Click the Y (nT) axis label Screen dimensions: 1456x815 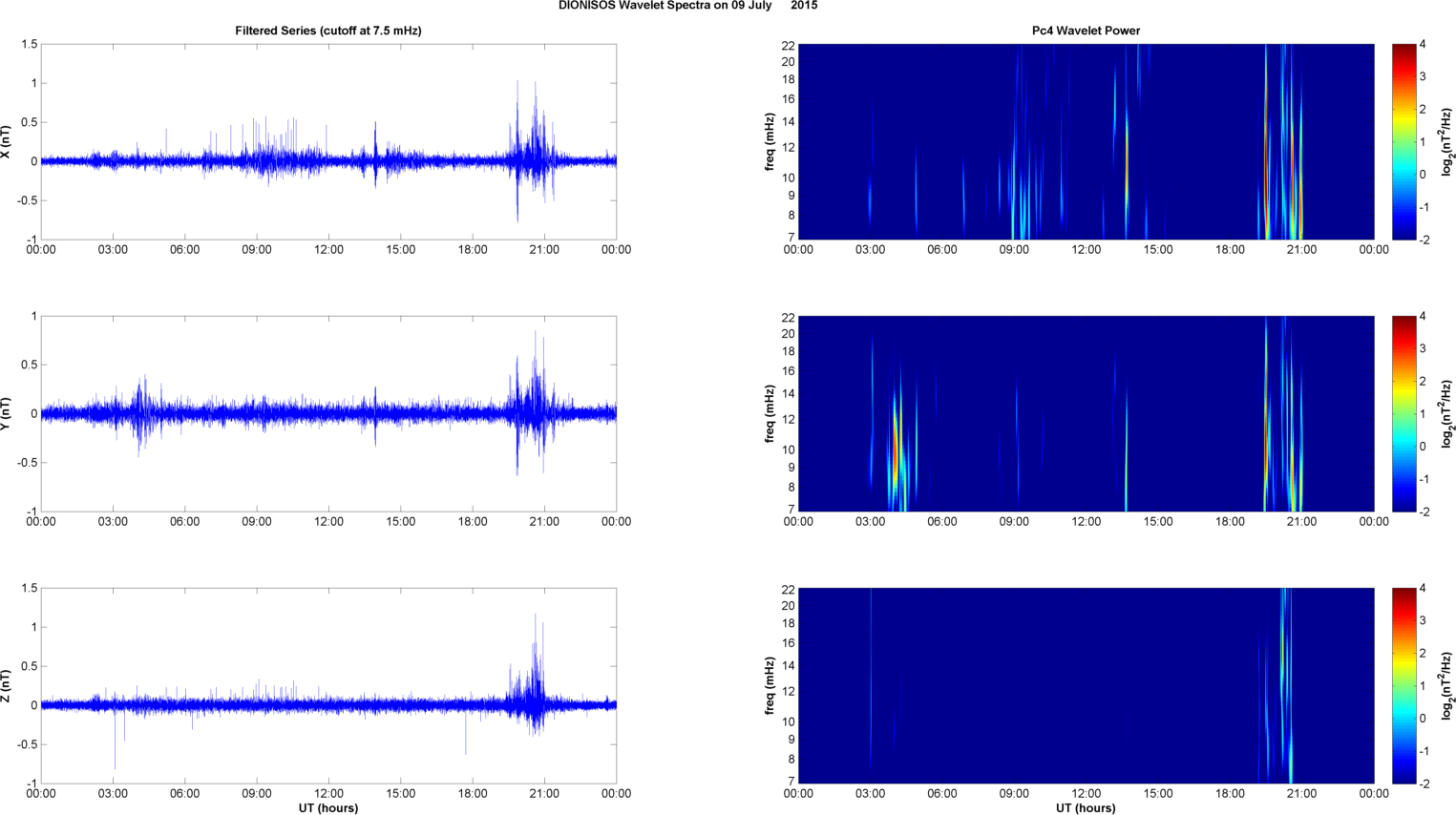[6, 414]
